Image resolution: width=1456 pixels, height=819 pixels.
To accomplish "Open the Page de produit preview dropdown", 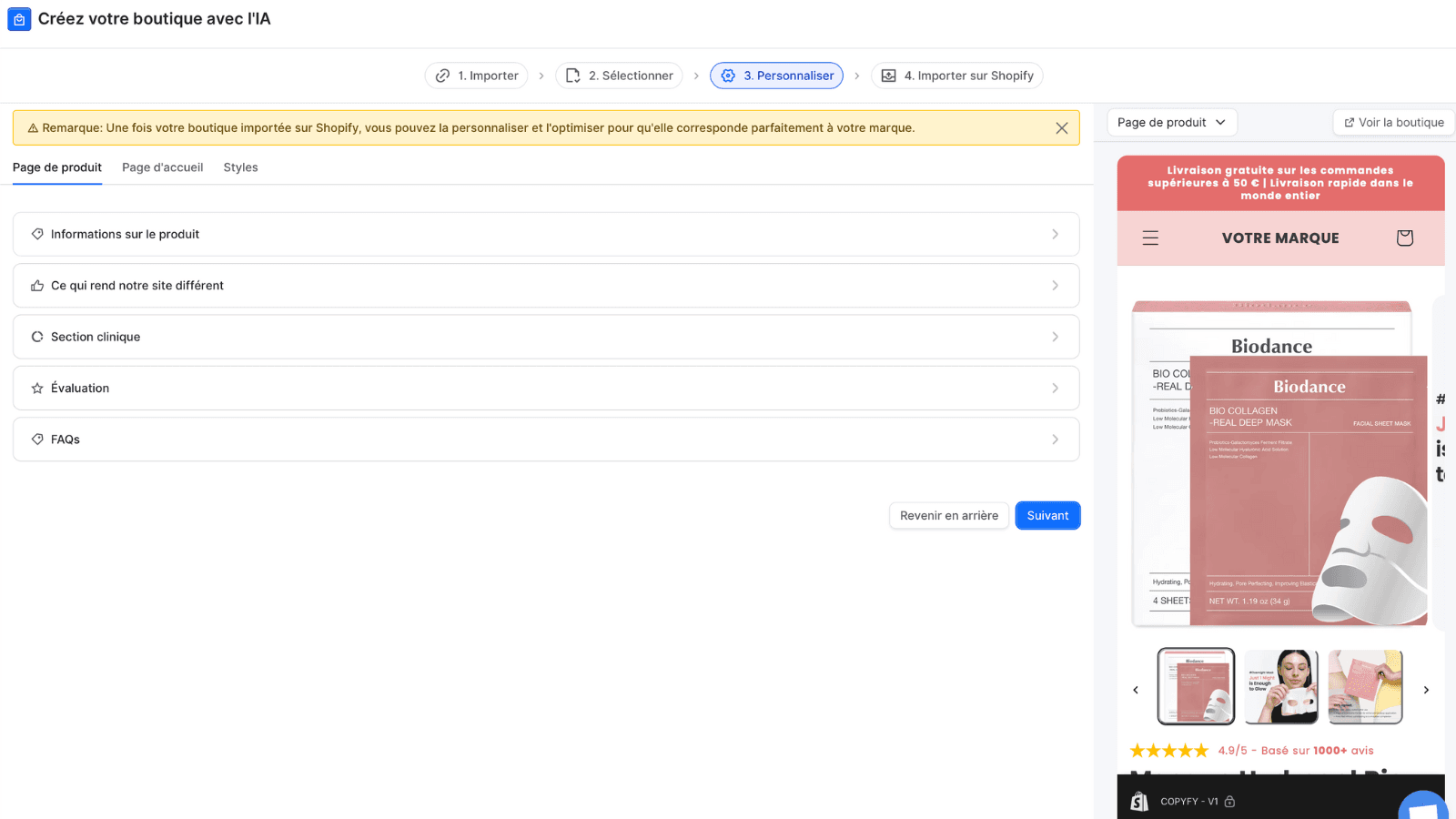I will tap(1171, 123).
